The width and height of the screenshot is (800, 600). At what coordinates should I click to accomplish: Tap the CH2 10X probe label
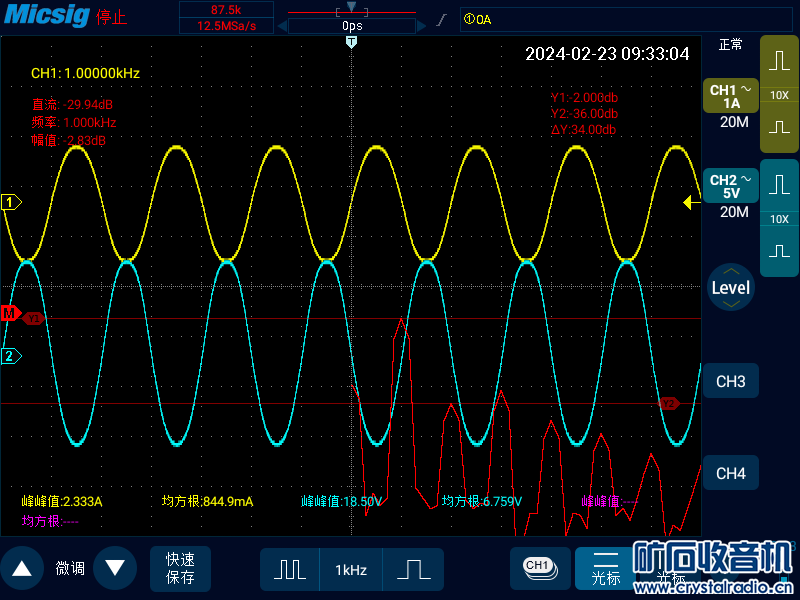[779, 219]
